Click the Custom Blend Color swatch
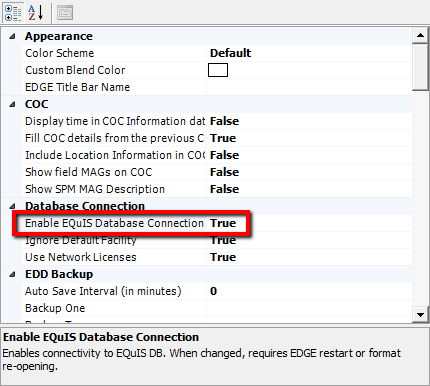This screenshot has width=430, height=386. 218,70
